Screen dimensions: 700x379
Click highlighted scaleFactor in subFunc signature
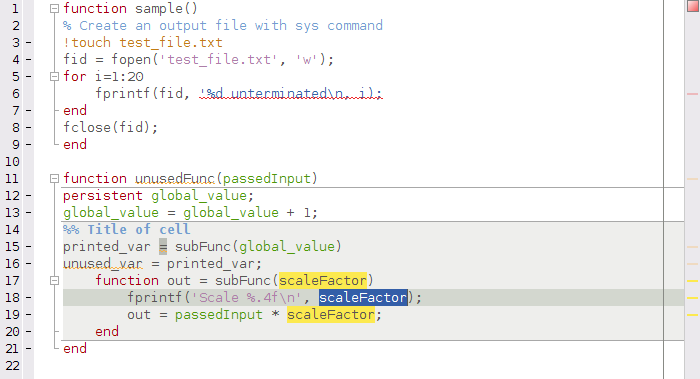[323, 280]
